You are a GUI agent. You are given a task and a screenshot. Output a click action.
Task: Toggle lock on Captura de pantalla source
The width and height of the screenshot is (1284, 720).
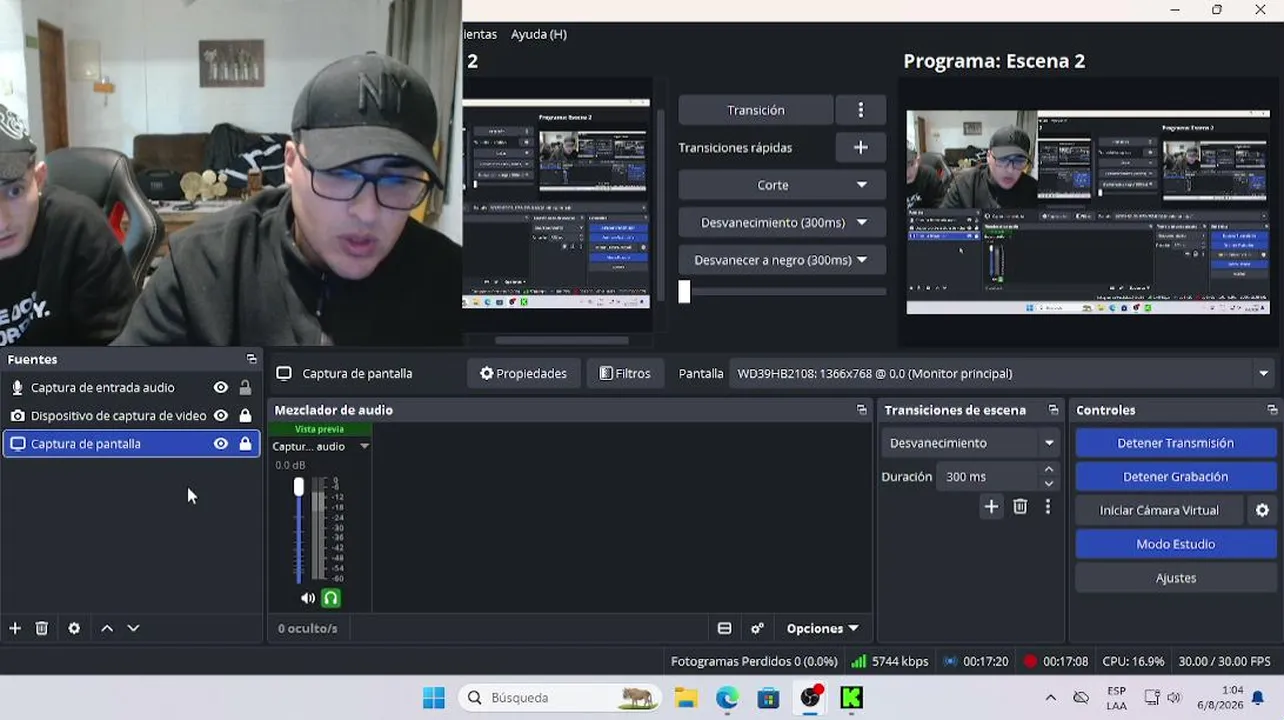(x=245, y=444)
